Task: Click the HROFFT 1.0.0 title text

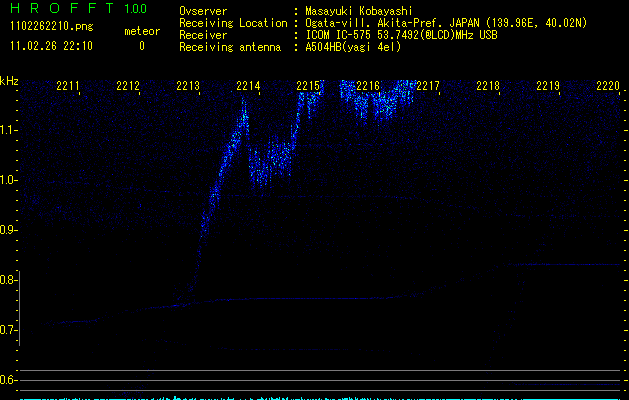Action: (79, 8)
